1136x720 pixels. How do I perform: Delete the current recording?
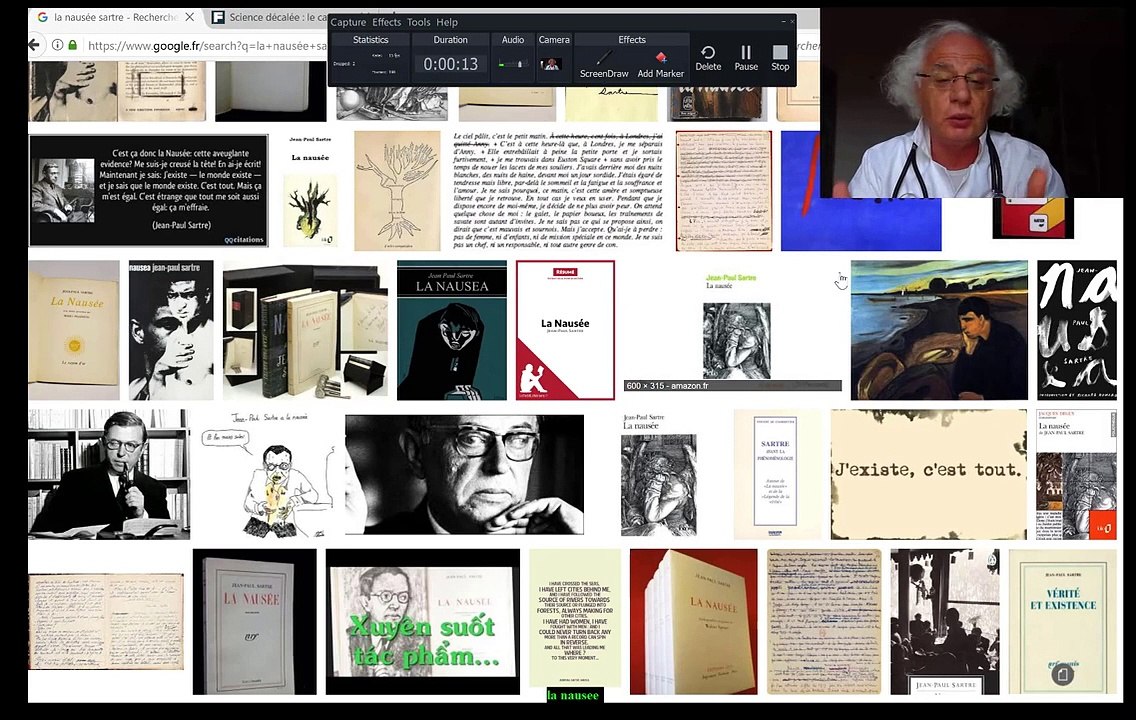coord(708,59)
